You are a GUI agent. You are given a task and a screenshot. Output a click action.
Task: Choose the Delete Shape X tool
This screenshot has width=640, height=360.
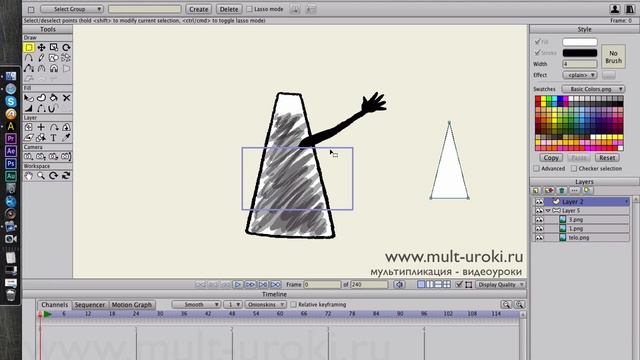pyautogui.click(x=66, y=98)
